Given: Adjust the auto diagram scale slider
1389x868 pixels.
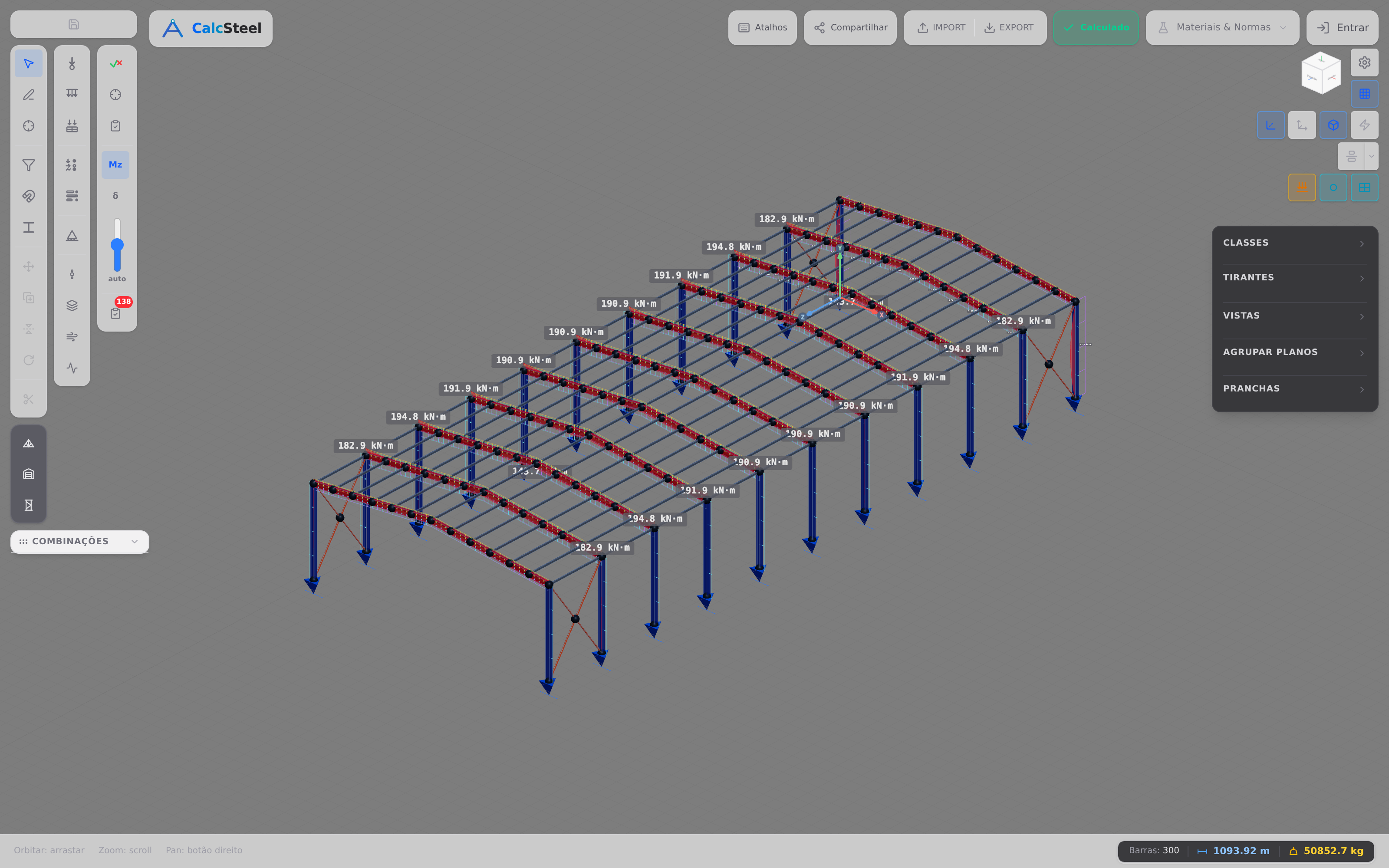Looking at the screenshot, I should [x=117, y=245].
